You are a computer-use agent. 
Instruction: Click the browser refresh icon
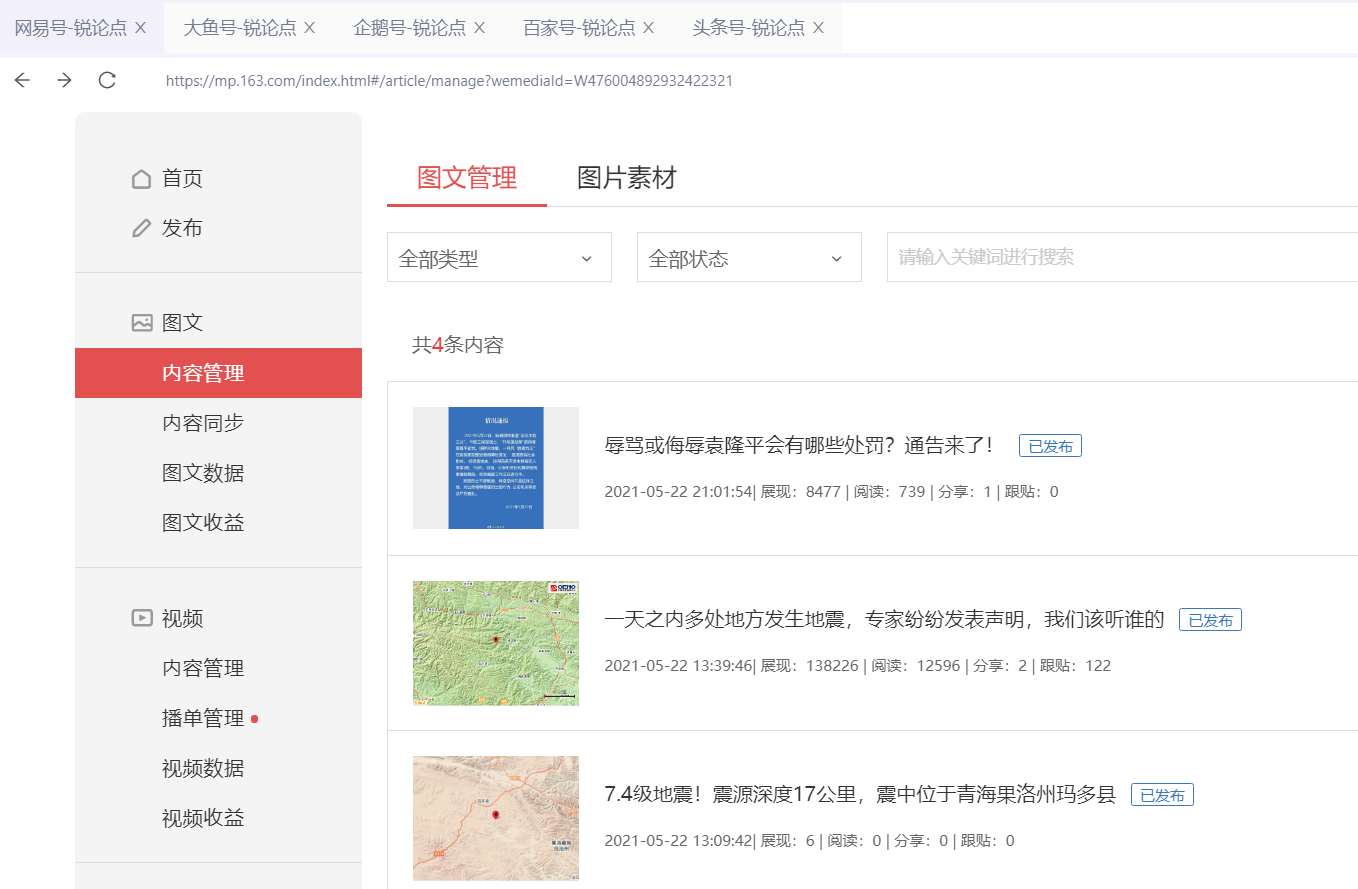pos(107,81)
